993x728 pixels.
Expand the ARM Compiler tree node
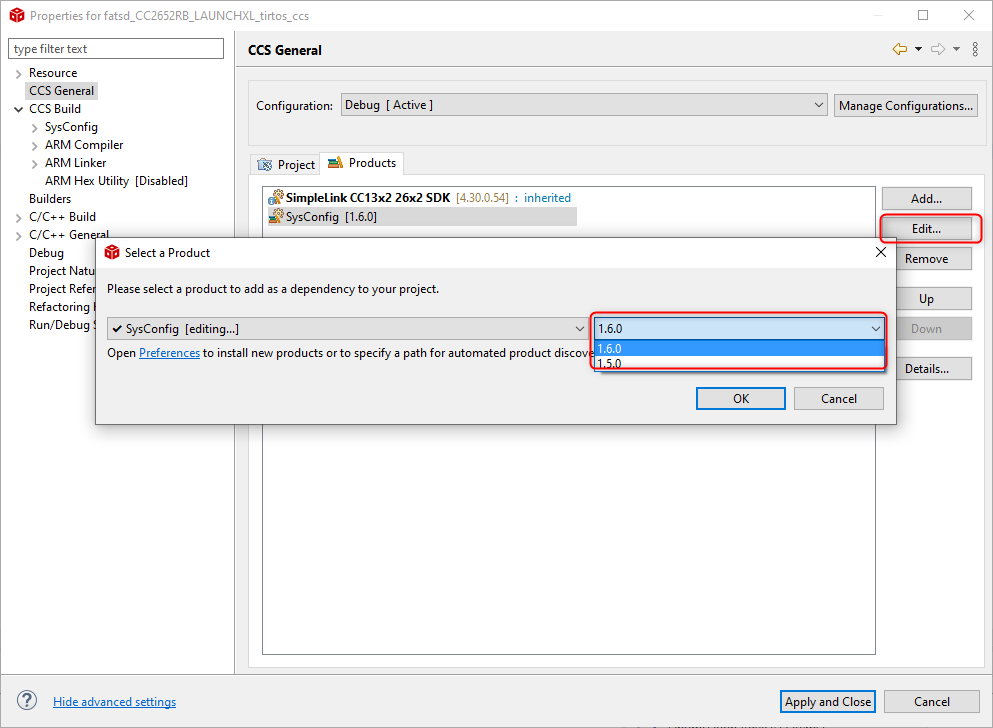point(34,146)
